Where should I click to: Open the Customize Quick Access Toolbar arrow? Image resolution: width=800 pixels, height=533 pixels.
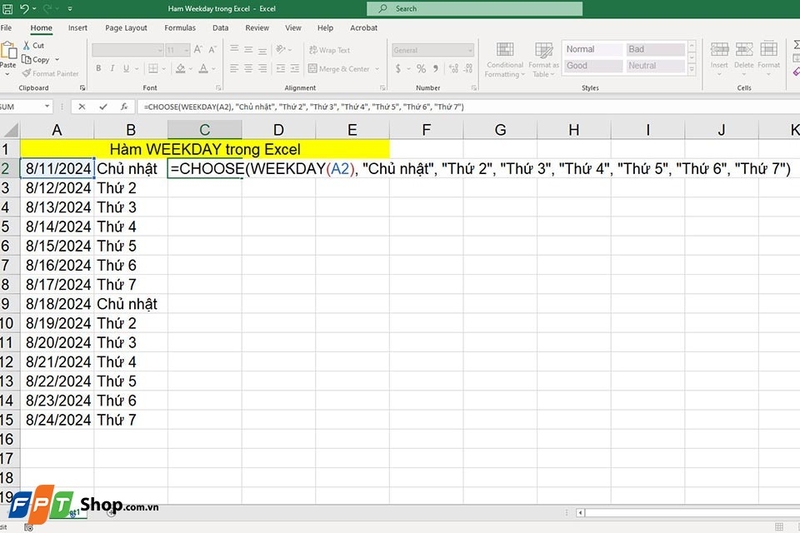(x=70, y=9)
